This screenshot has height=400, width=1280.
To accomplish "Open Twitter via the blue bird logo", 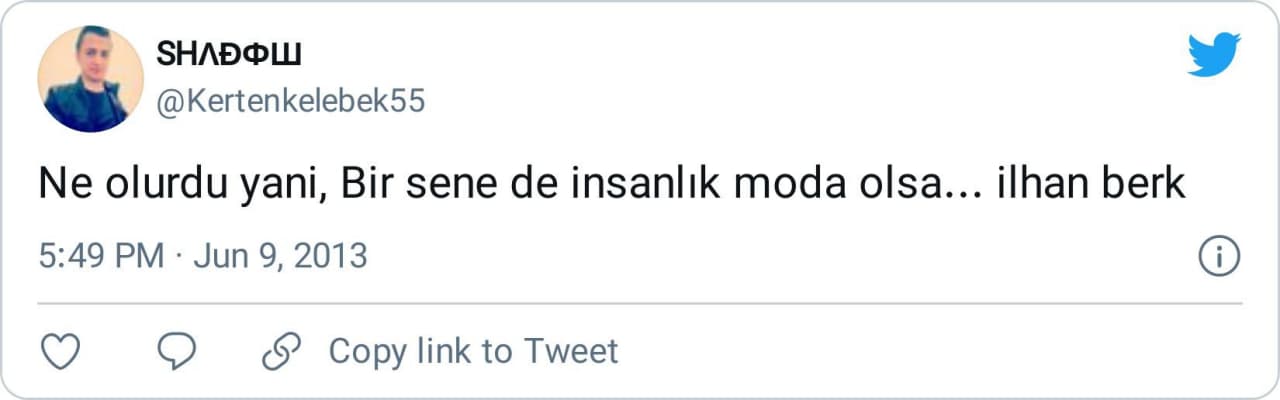I will tap(1214, 54).
